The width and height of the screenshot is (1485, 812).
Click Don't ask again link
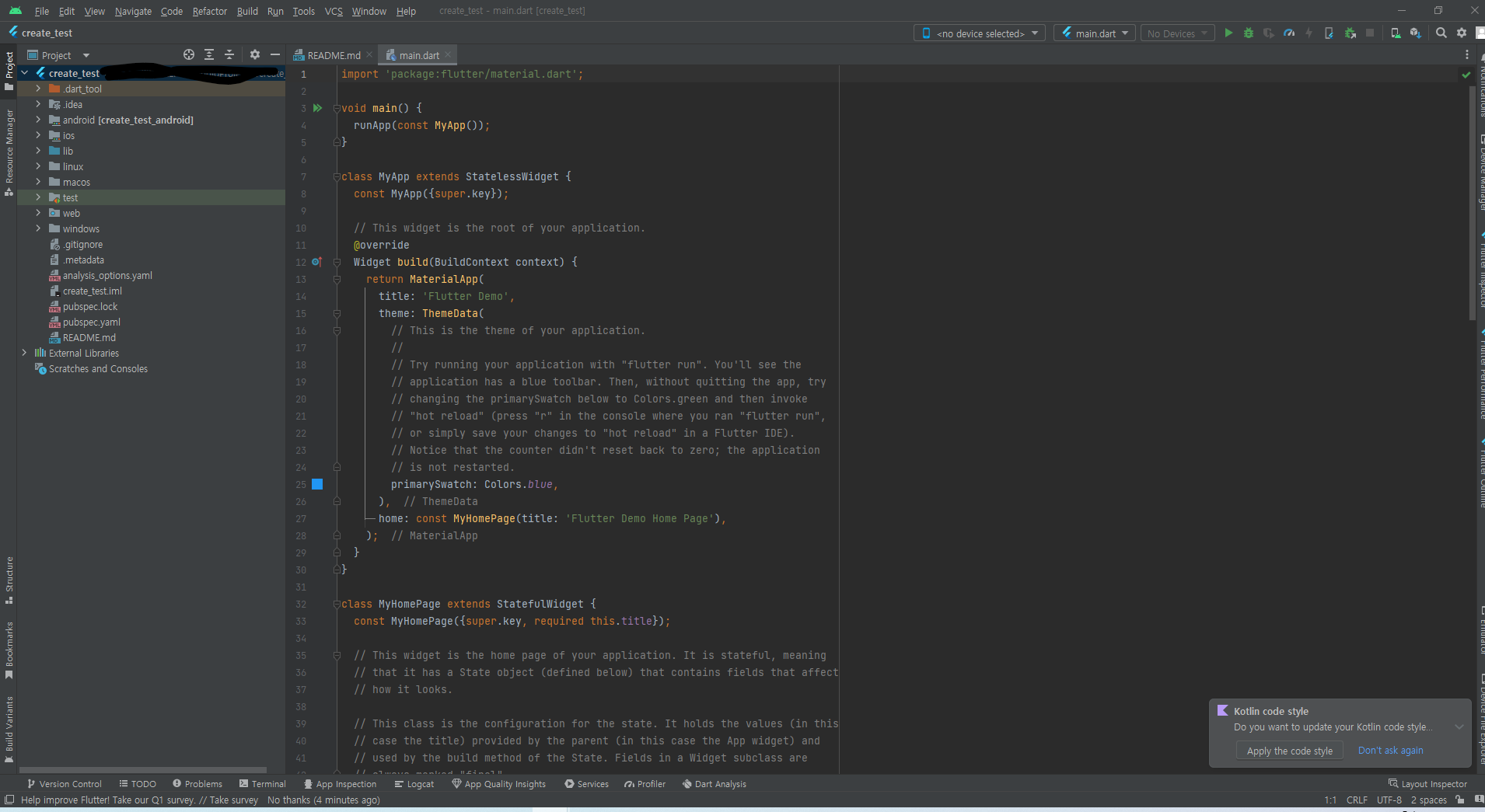[x=1390, y=751]
